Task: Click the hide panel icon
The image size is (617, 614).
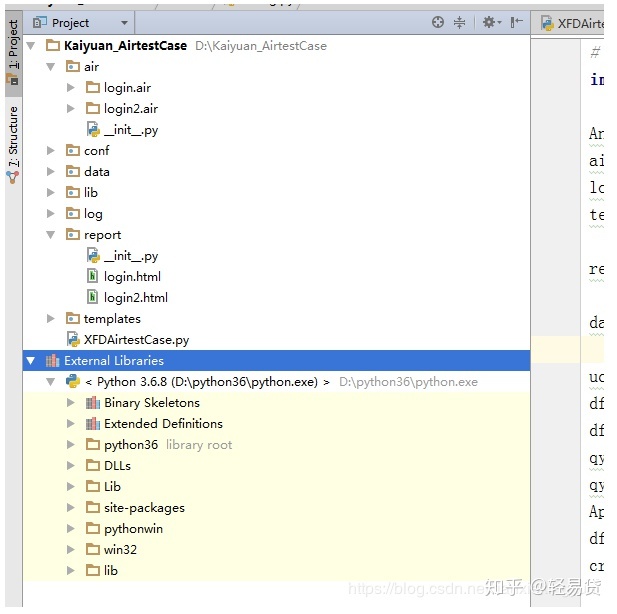Action: point(516,22)
